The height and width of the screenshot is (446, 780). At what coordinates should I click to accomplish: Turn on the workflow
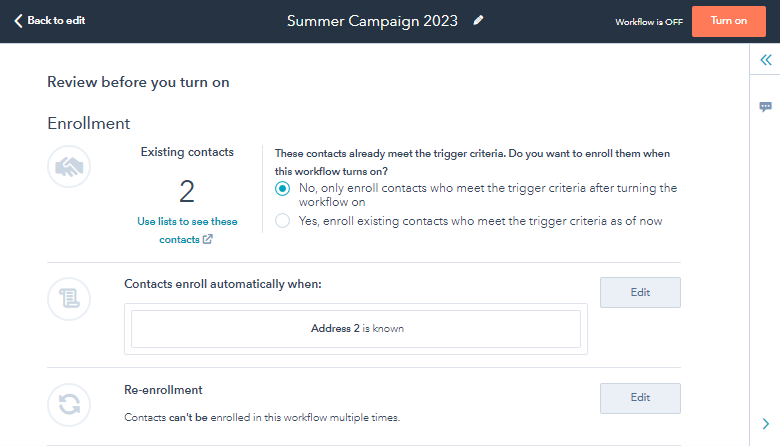coord(729,21)
